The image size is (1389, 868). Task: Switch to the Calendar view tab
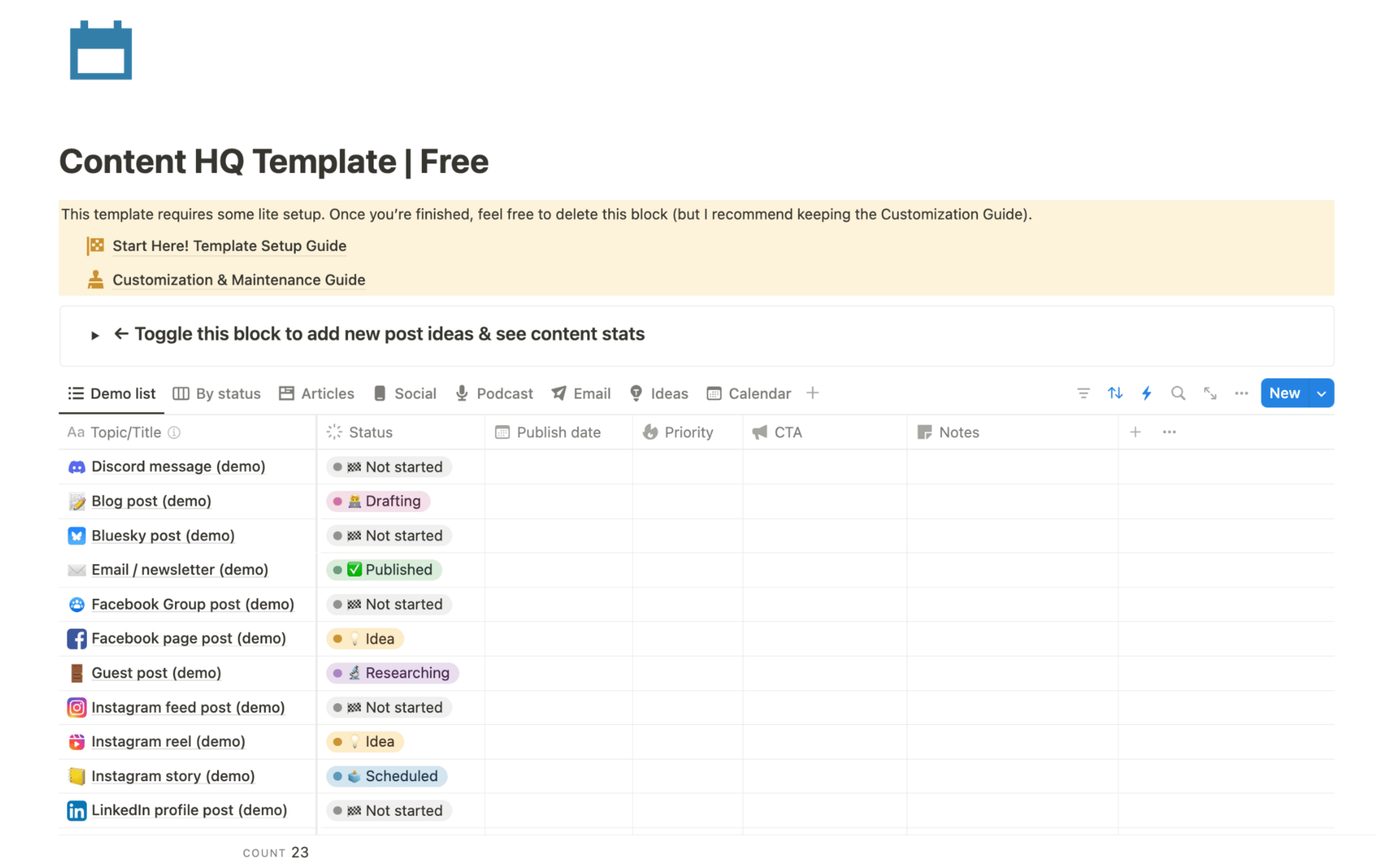coord(749,393)
